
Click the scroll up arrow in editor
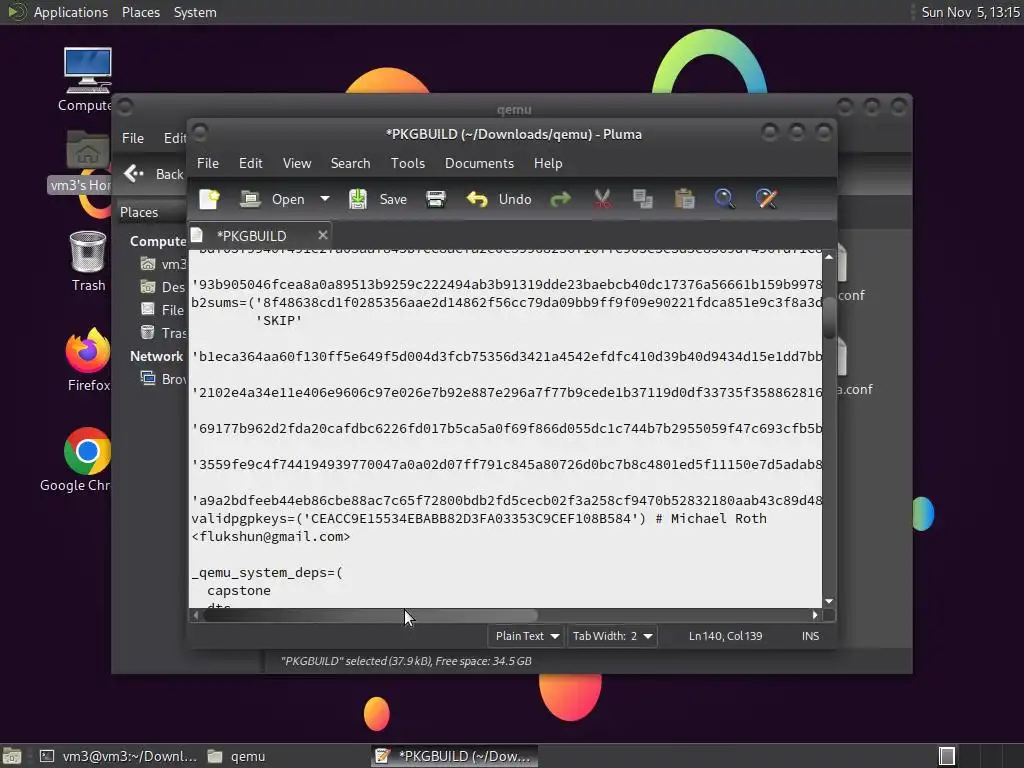(829, 257)
